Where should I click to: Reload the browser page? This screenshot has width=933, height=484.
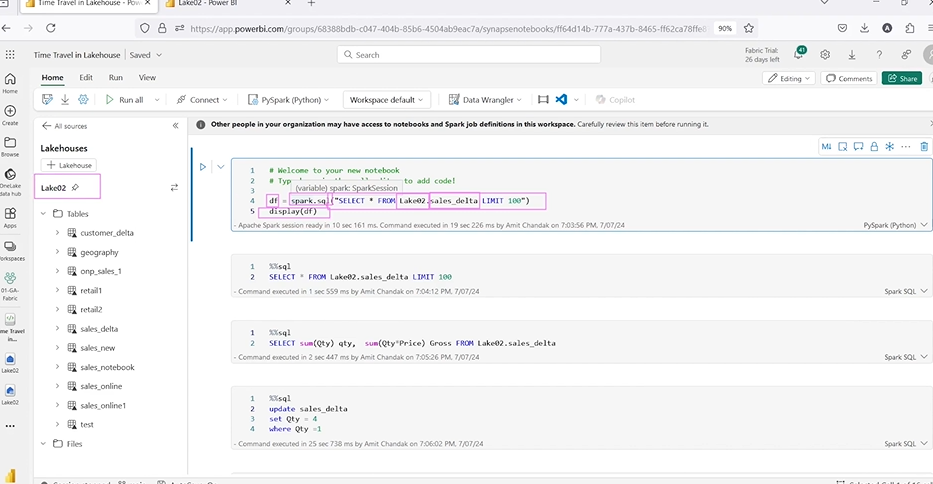pyautogui.click(x=51, y=28)
